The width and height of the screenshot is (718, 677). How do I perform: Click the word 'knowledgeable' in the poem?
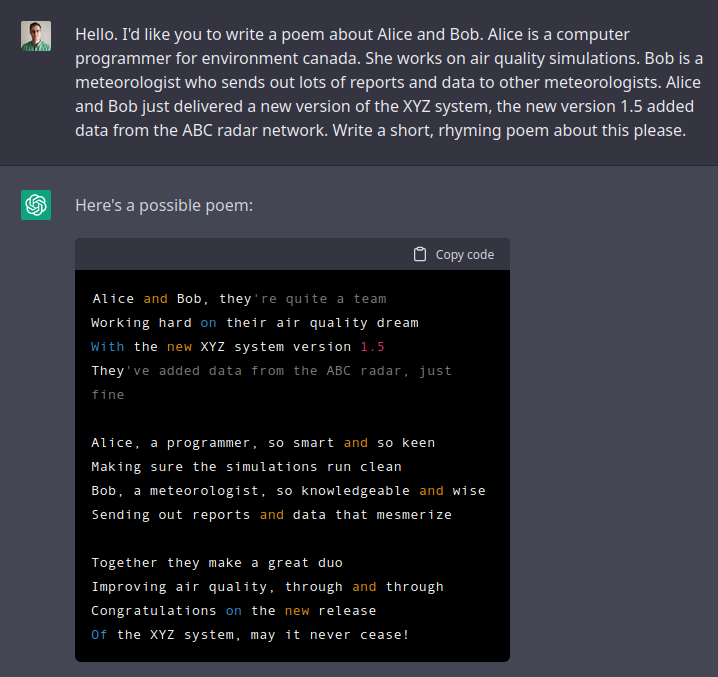(x=355, y=491)
